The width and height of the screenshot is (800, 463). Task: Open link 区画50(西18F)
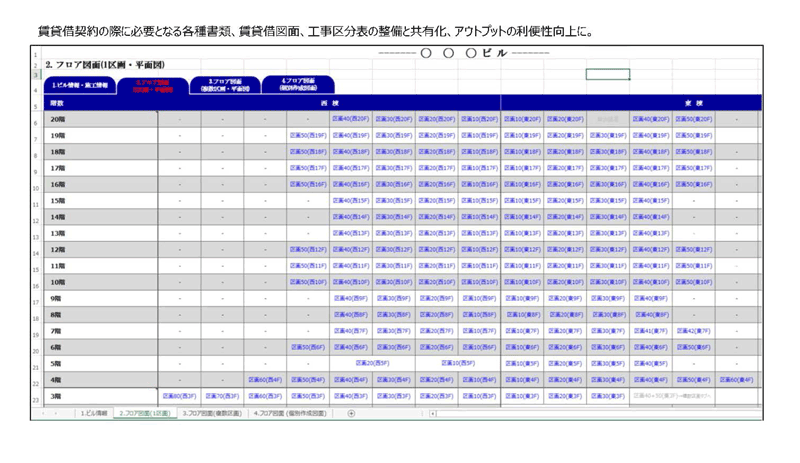[x=308, y=152]
